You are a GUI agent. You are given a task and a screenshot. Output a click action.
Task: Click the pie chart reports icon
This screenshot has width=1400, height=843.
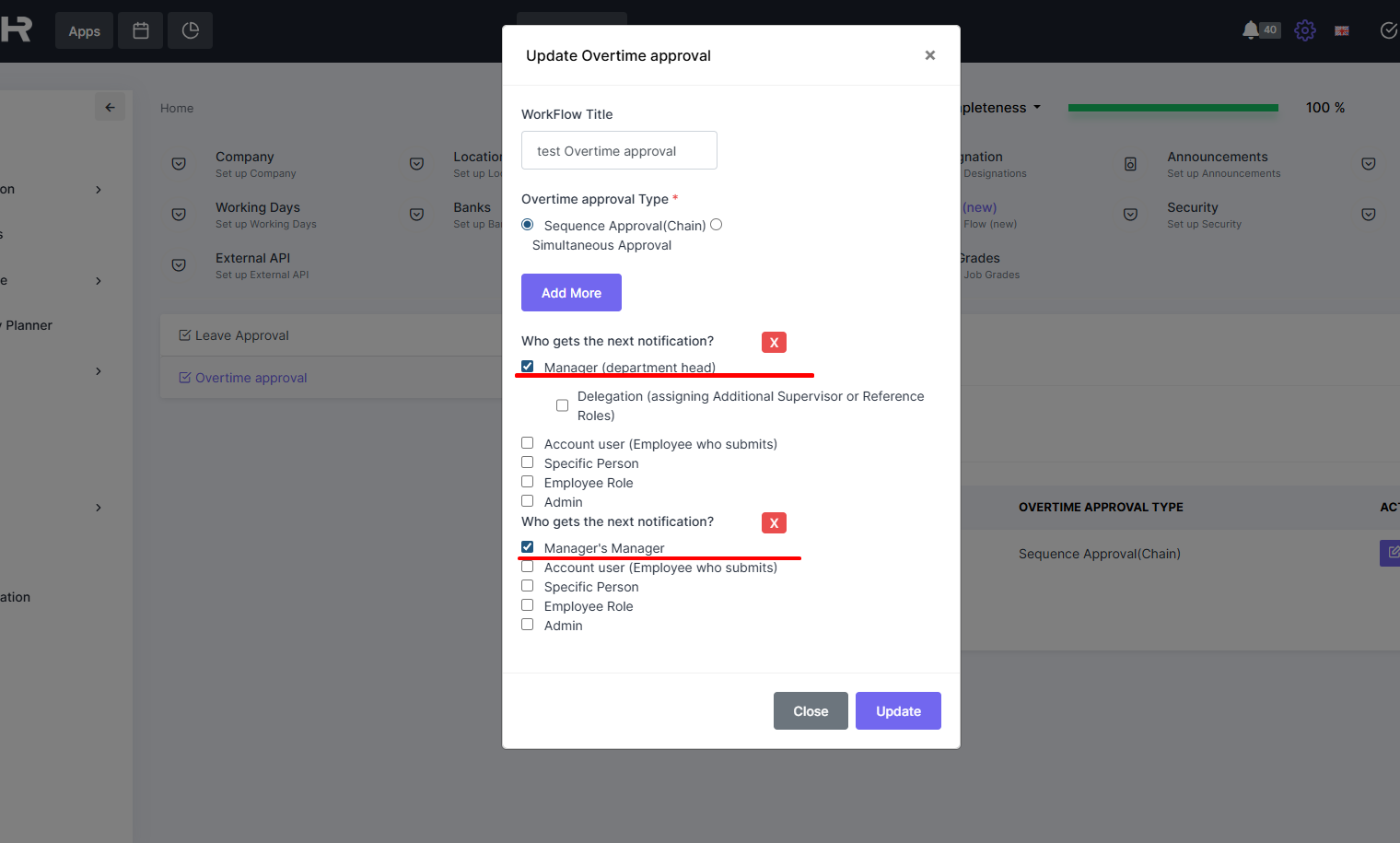coord(190,30)
